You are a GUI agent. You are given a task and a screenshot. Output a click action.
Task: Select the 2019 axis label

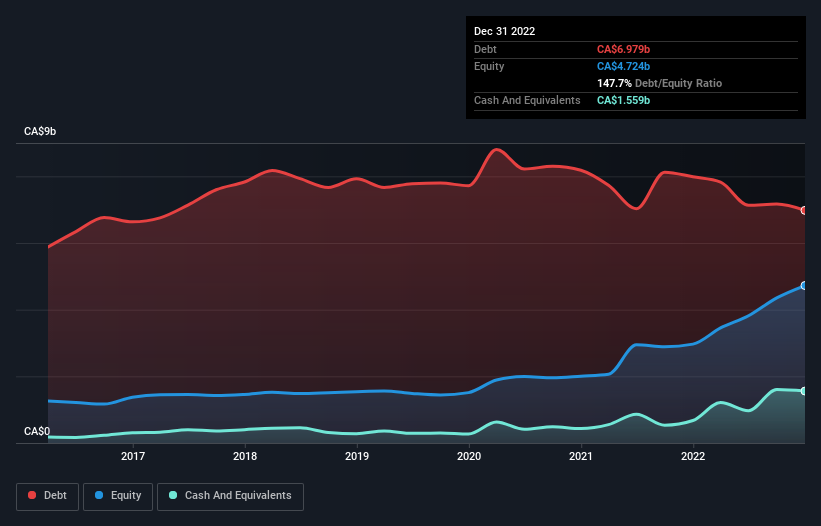(x=357, y=456)
